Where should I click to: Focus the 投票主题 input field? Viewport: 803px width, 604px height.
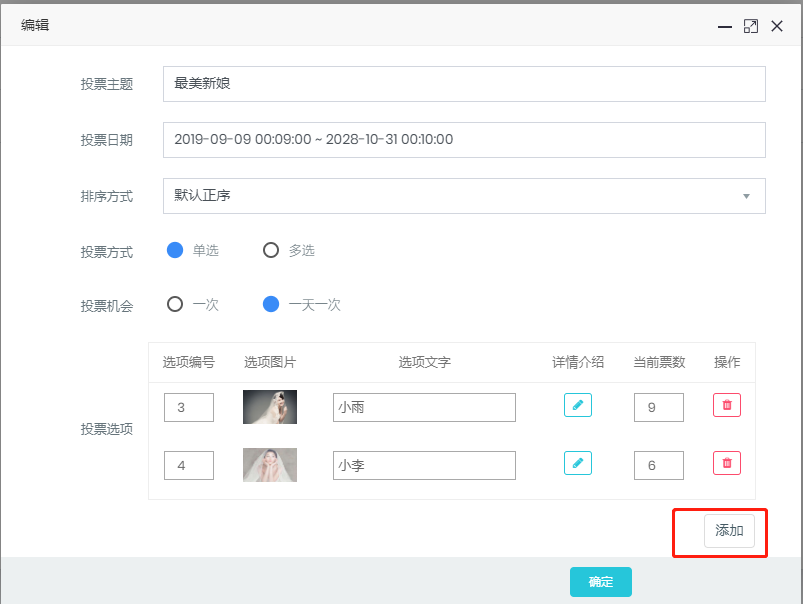tap(464, 84)
